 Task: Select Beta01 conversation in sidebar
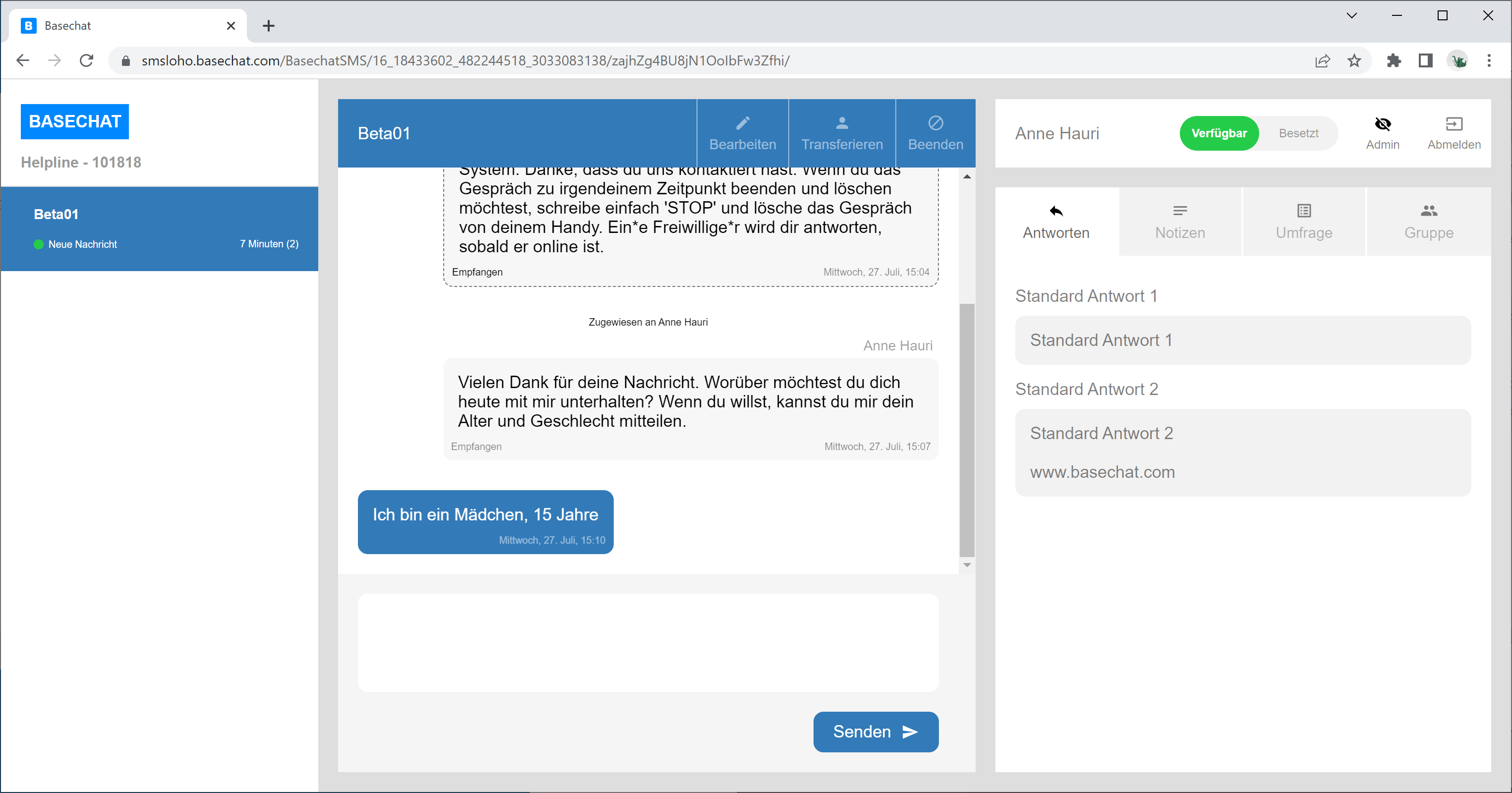(159, 228)
